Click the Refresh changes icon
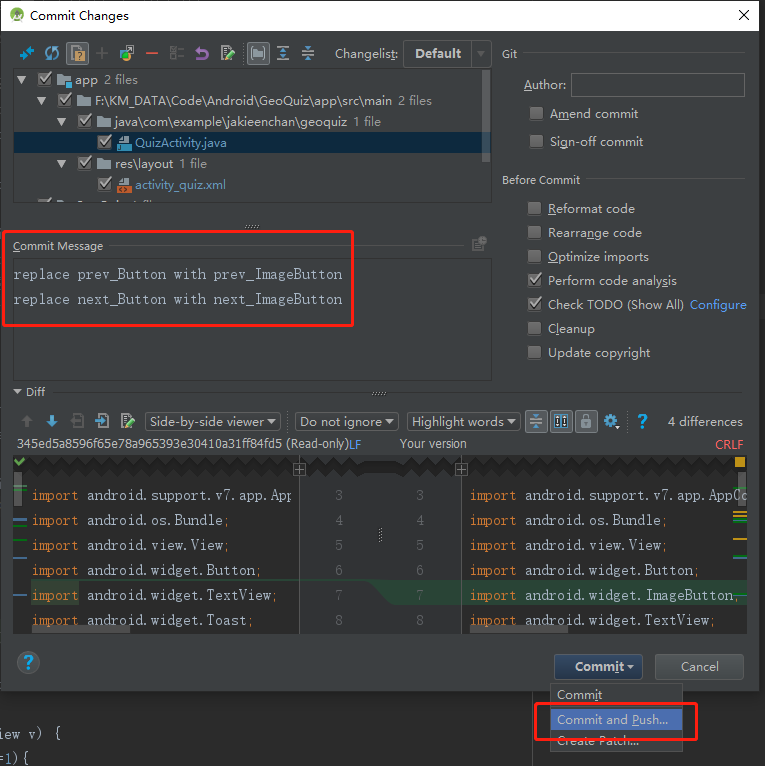This screenshot has height=766, width=765. pyautogui.click(x=52, y=53)
